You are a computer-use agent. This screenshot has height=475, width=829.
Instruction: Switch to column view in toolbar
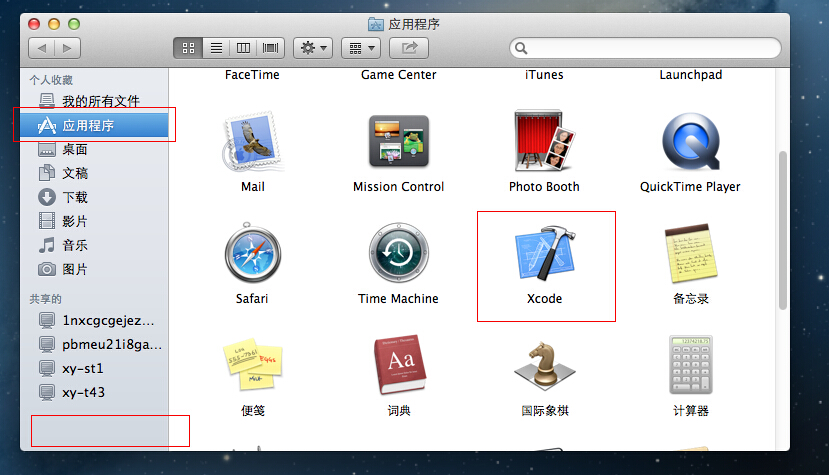pos(243,48)
